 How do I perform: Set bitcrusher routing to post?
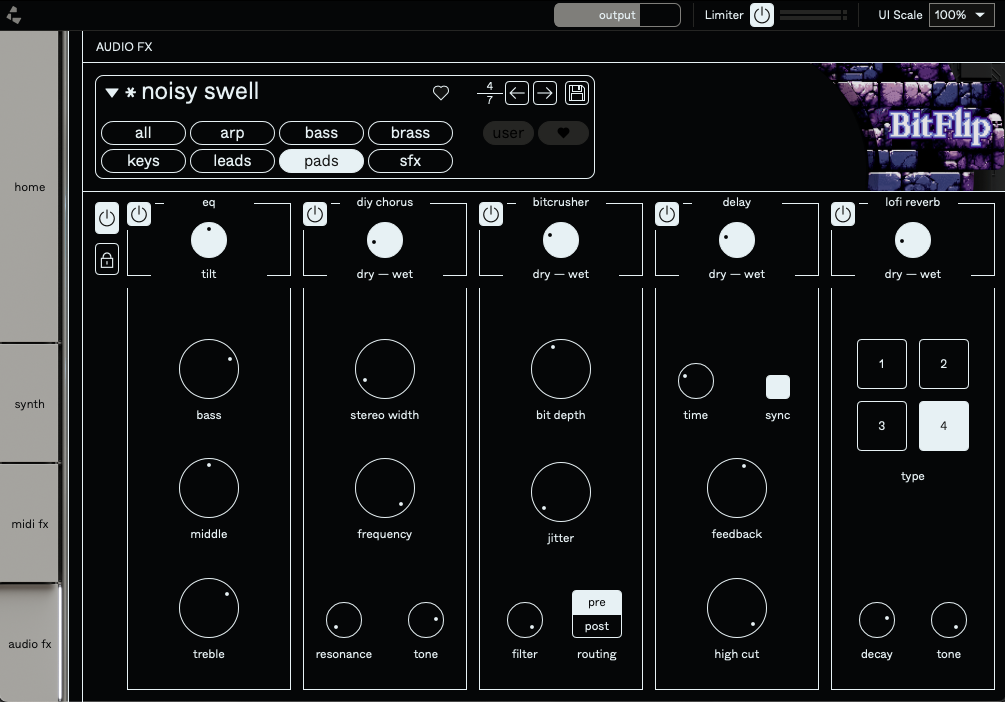[597, 626]
